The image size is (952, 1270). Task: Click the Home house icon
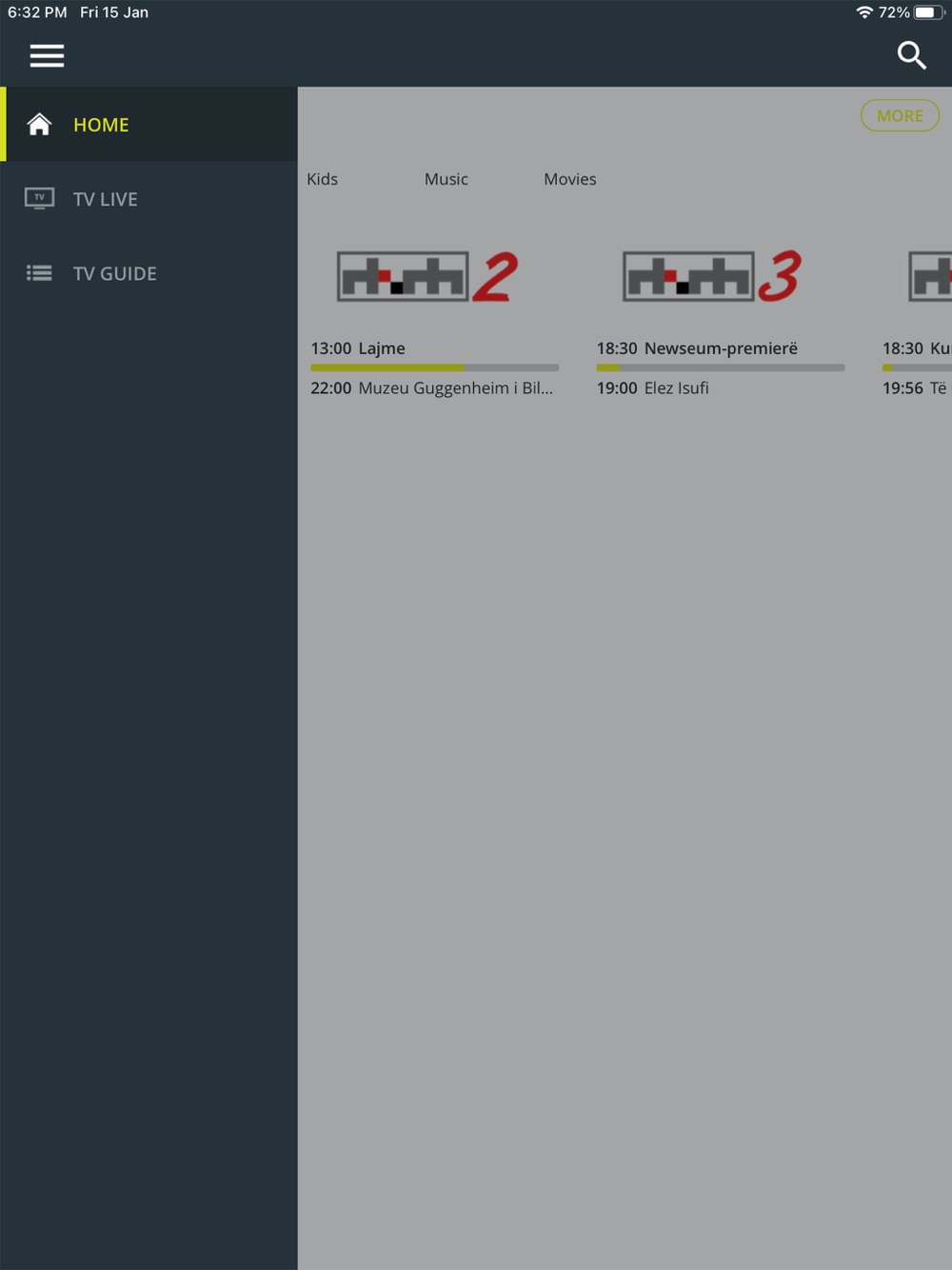pos(39,125)
